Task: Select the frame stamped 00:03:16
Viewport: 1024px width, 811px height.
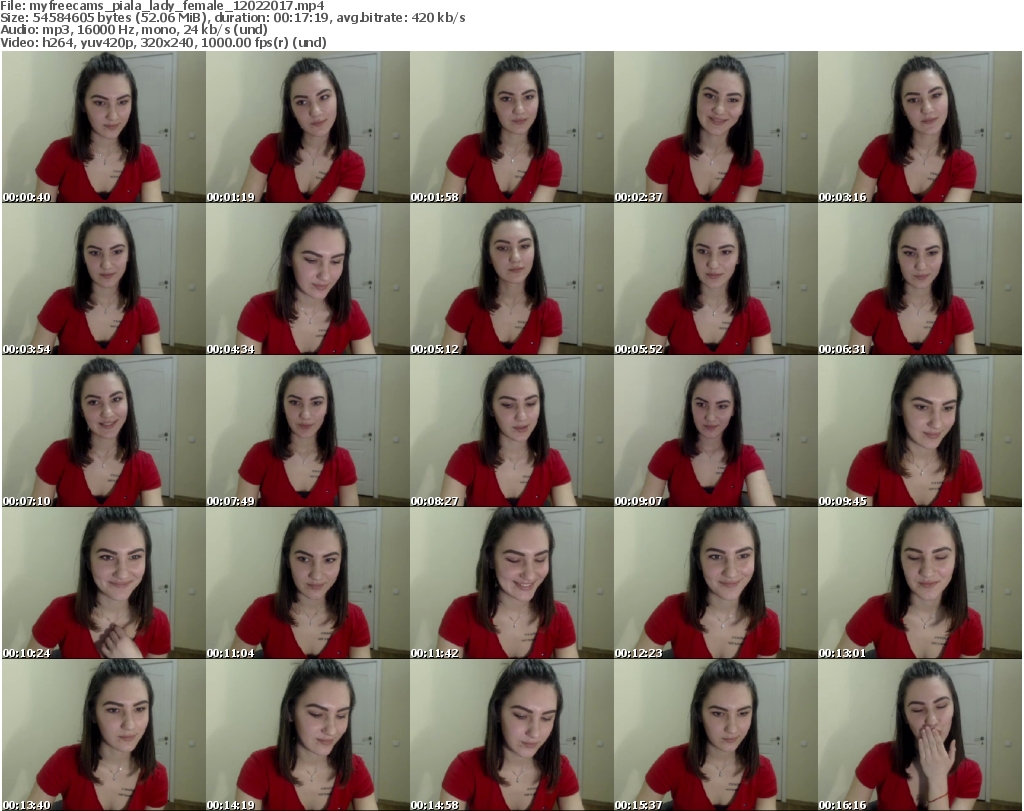Action: (920, 127)
